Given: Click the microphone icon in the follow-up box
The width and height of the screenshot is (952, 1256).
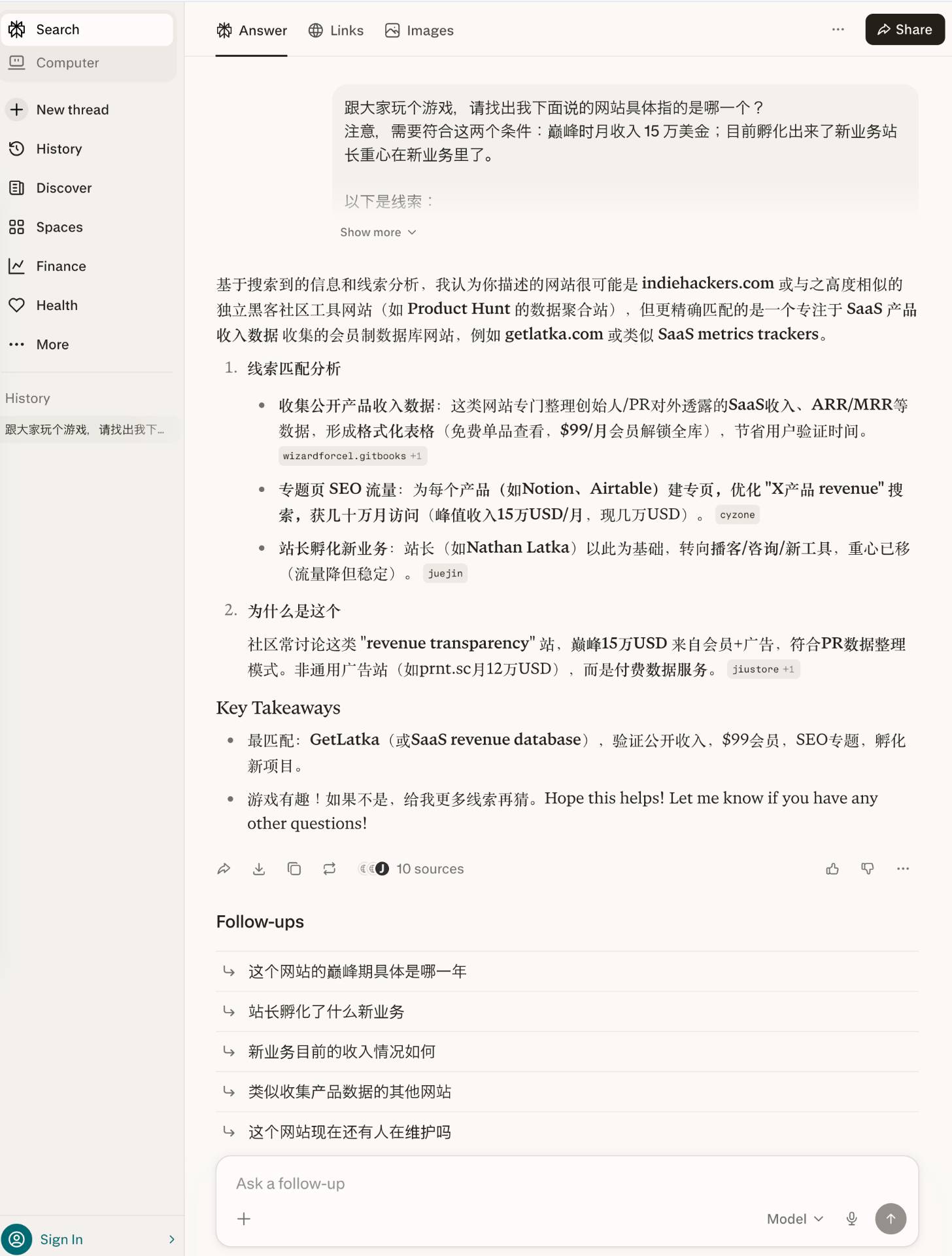Looking at the screenshot, I should pyautogui.click(x=851, y=1219).
